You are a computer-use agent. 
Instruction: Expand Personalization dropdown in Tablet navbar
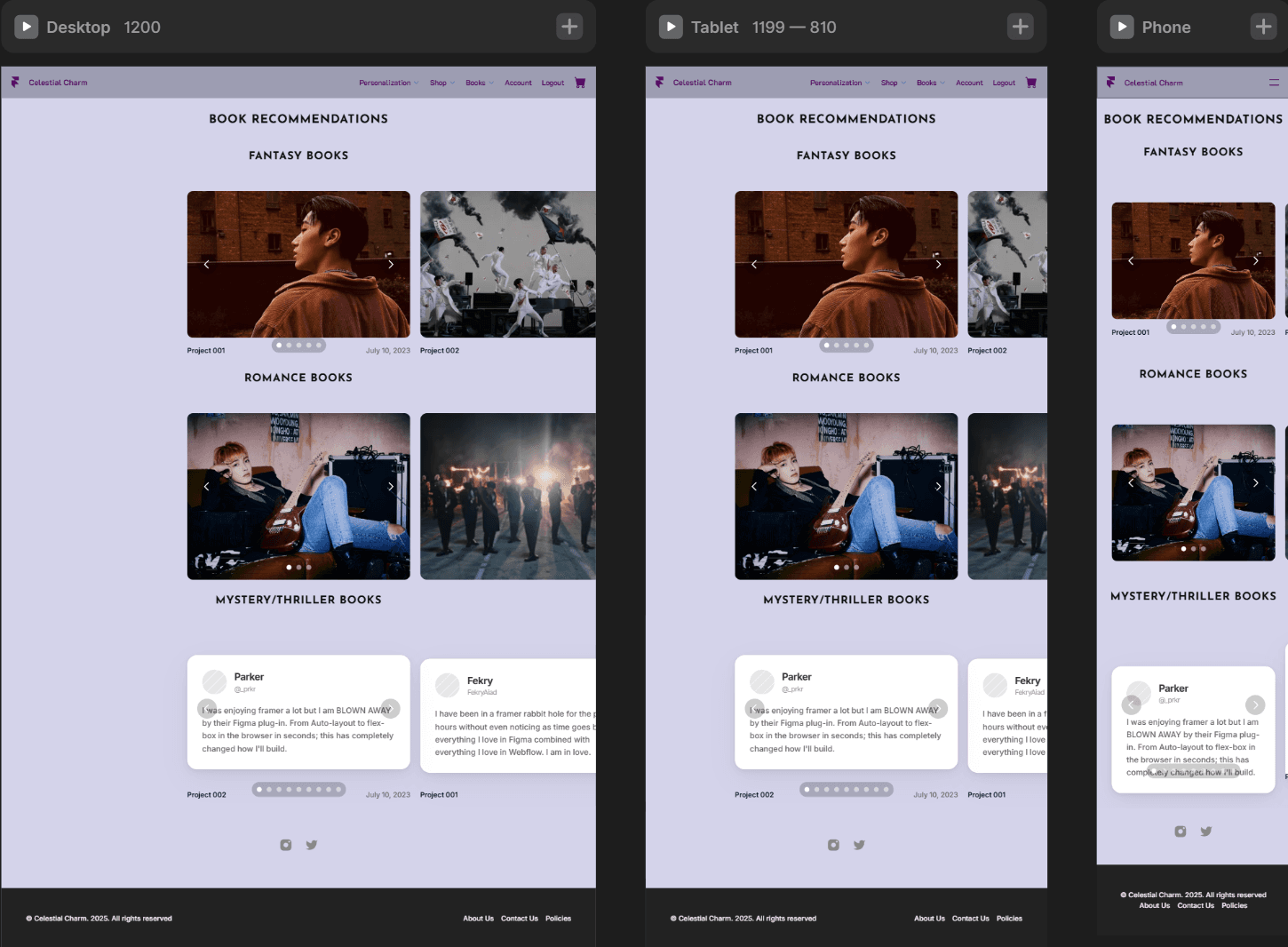839,83
